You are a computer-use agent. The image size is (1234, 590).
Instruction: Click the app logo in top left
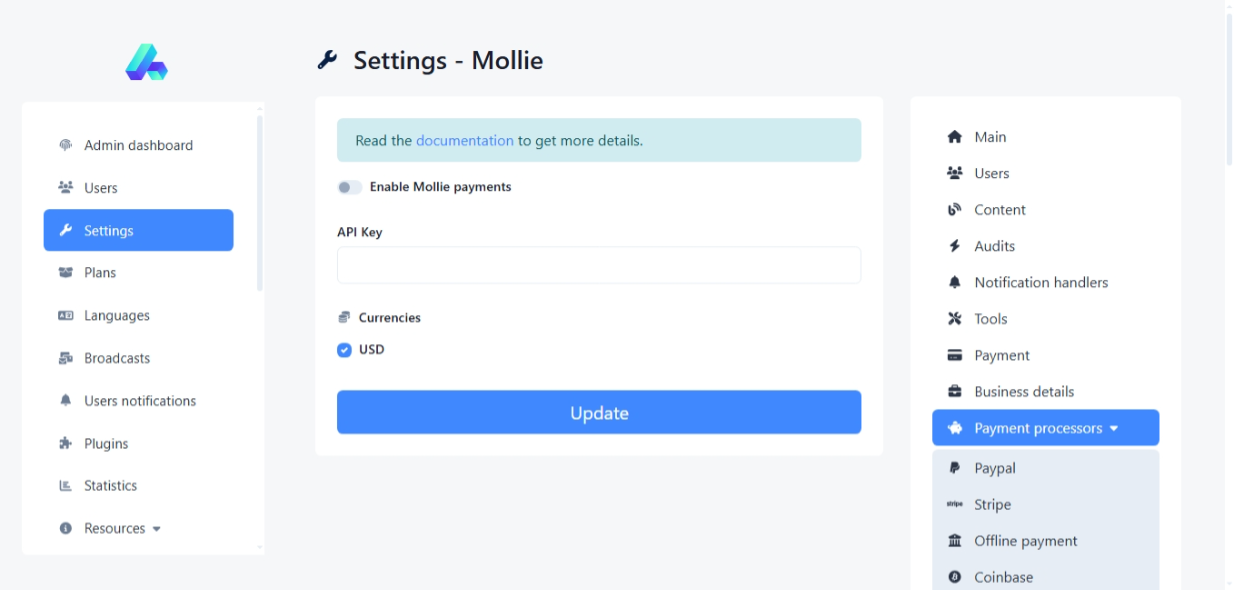[146, 62]
